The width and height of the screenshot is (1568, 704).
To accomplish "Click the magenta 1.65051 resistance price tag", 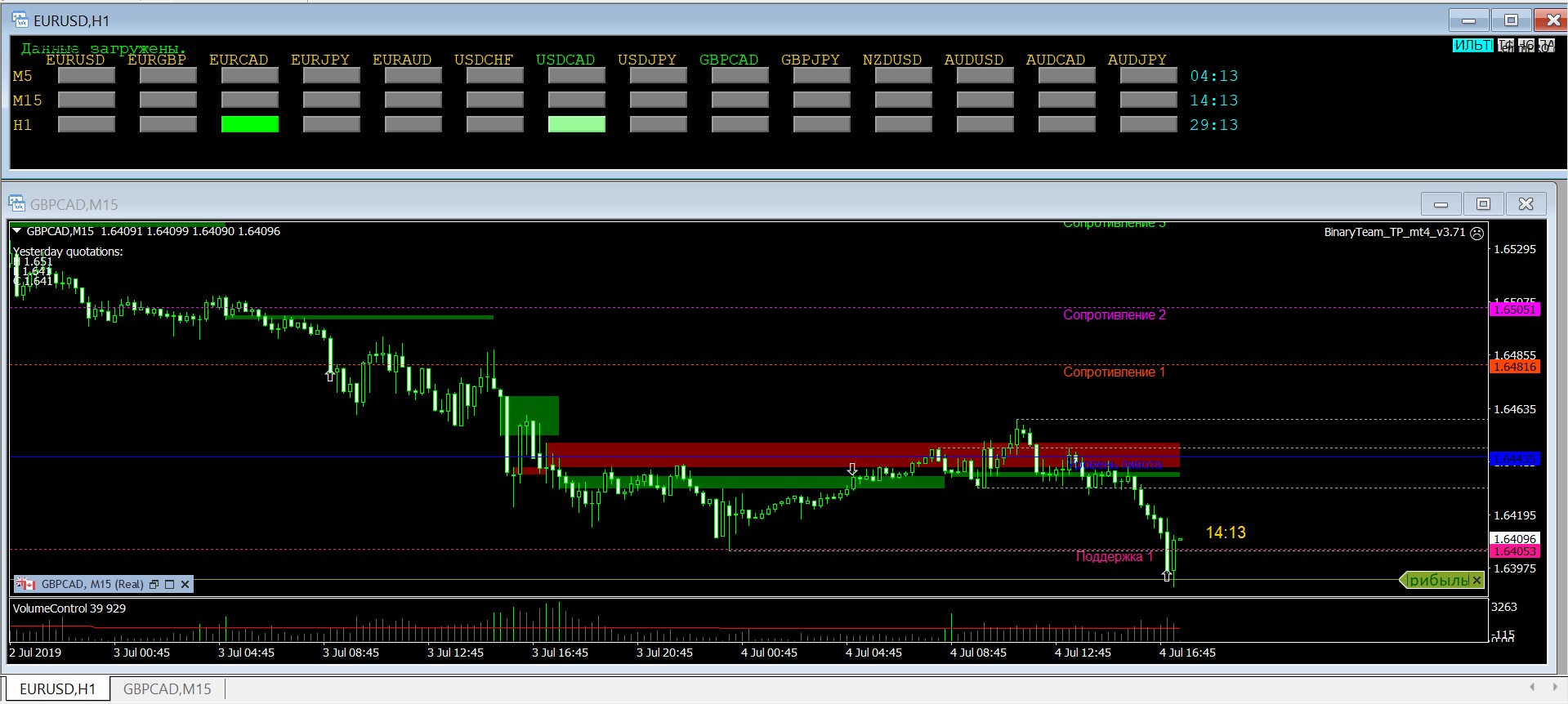I will 1515,310.
